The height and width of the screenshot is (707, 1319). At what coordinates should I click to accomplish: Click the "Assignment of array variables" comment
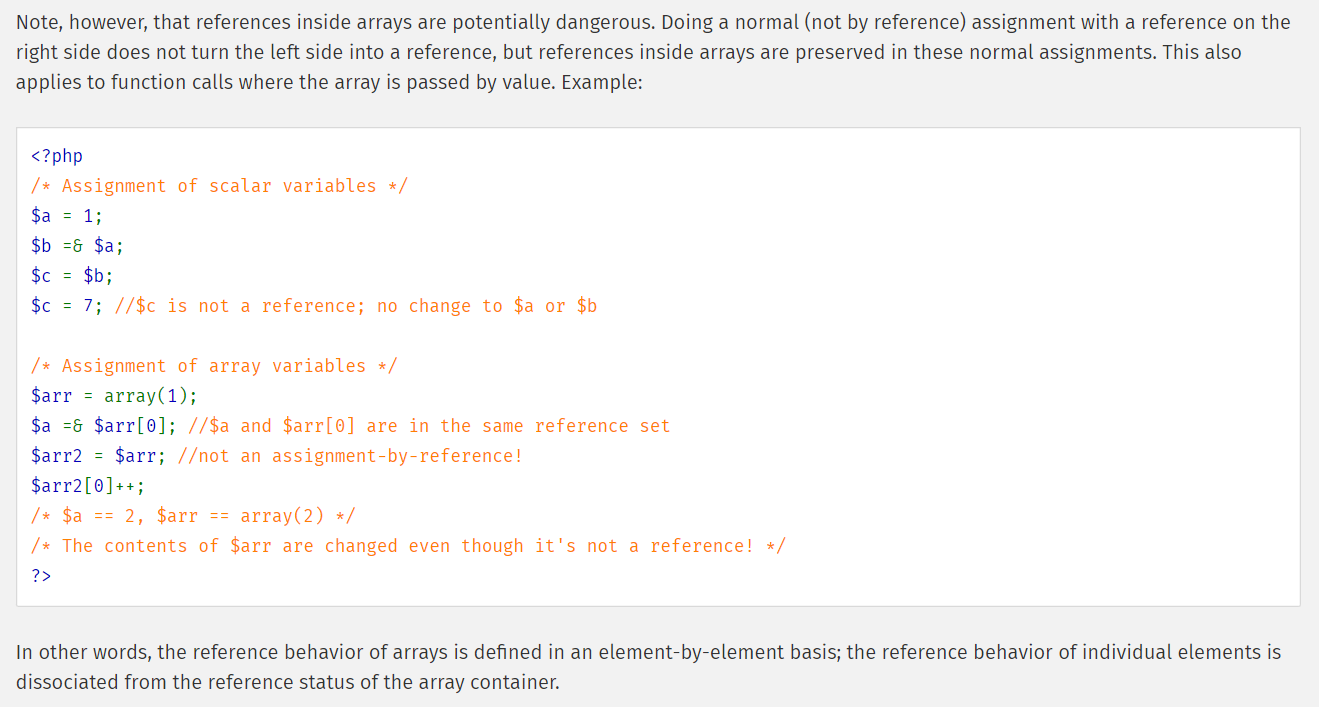pos(214,366)
